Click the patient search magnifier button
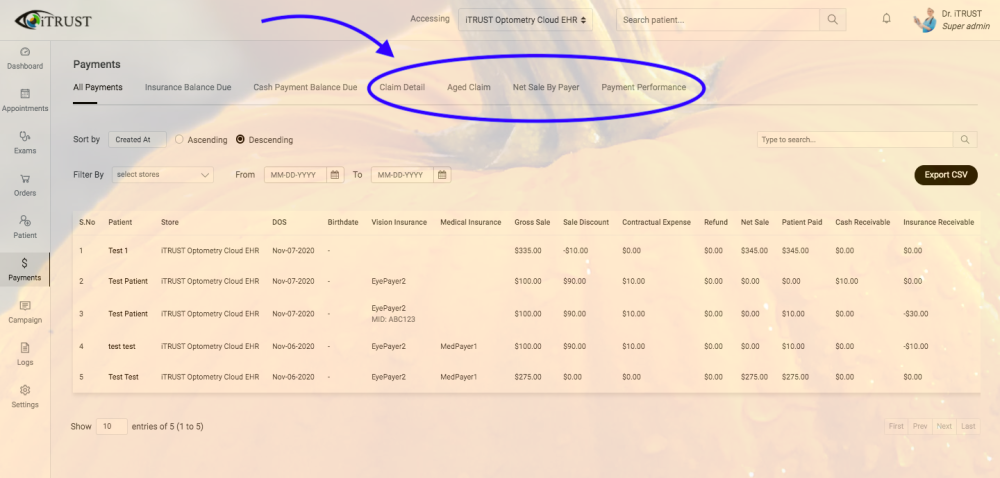Viewport: 1000px width, 478px height. [832, 20]
